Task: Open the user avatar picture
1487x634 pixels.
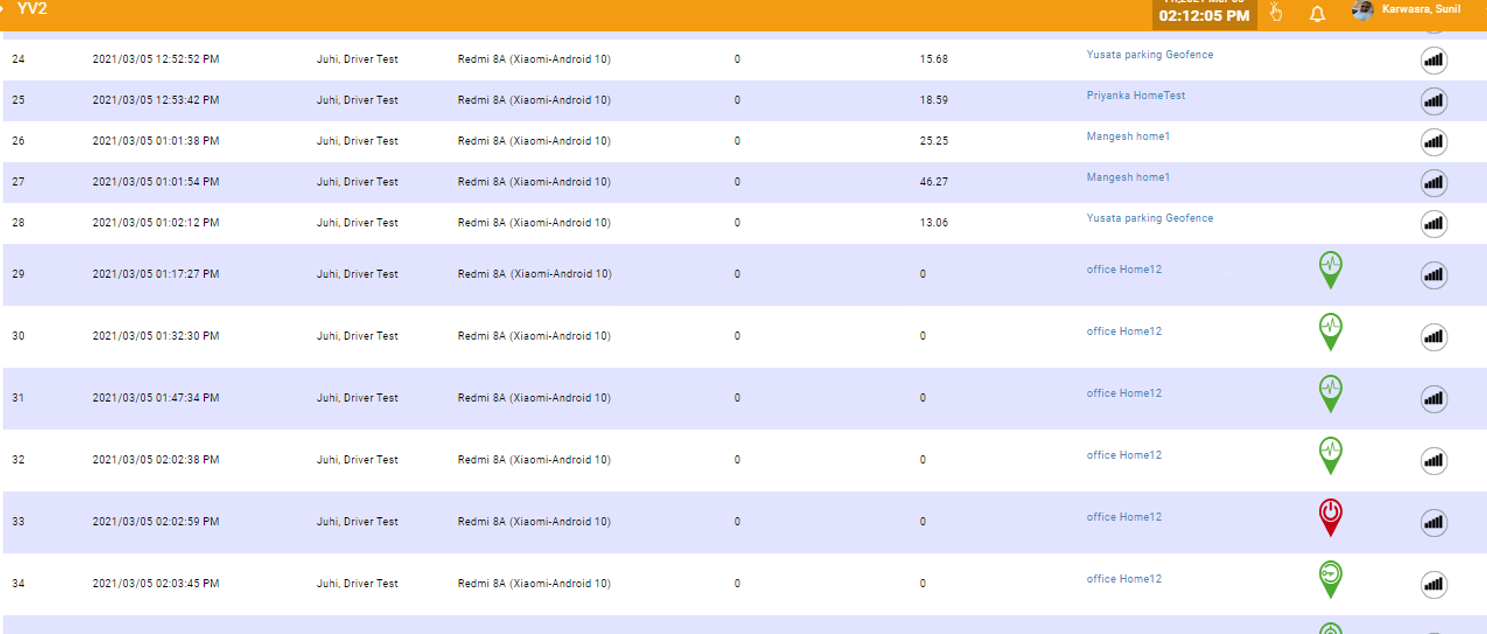Action: [x=1362, y=11]
